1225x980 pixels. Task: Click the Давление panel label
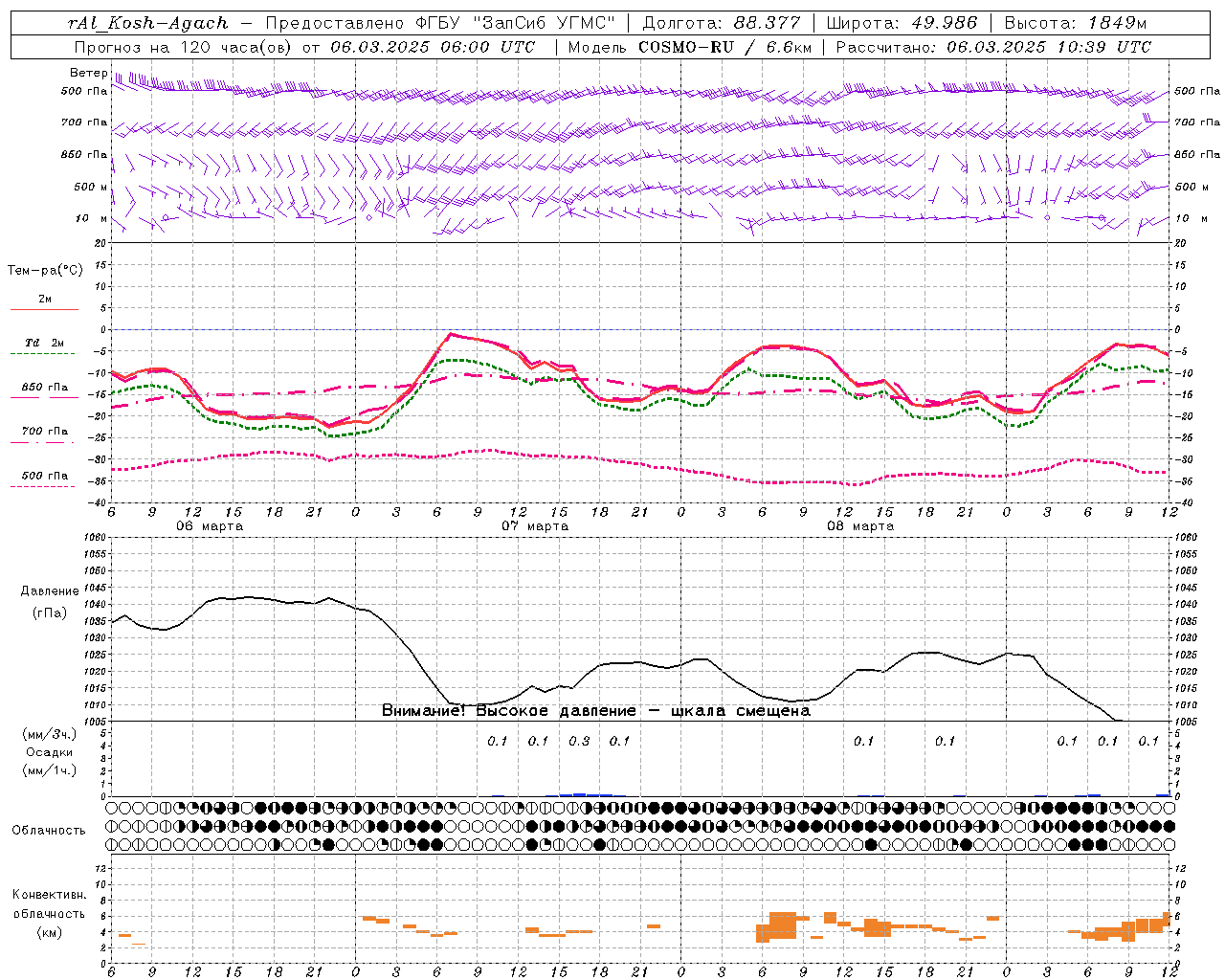pyautogui.click(x=50, y=591)
